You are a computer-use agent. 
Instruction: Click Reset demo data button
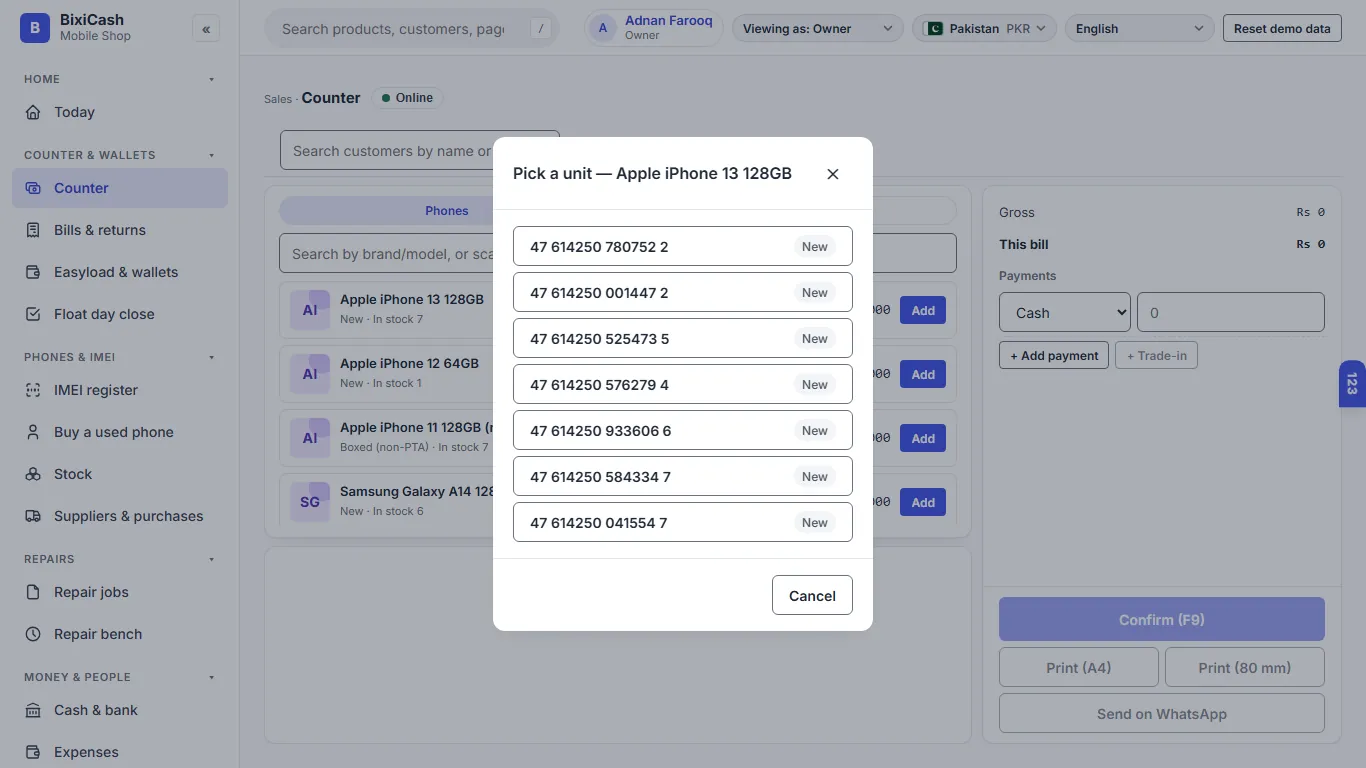[x=1282, y=29]
